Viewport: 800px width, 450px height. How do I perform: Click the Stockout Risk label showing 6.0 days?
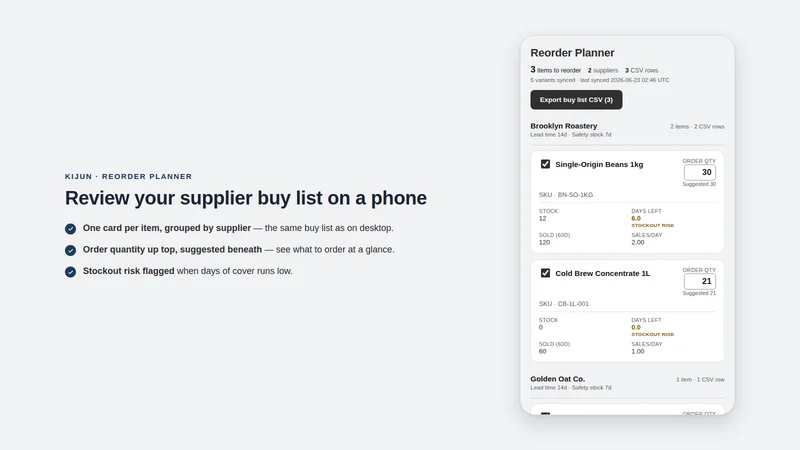[x=653, y=225]
